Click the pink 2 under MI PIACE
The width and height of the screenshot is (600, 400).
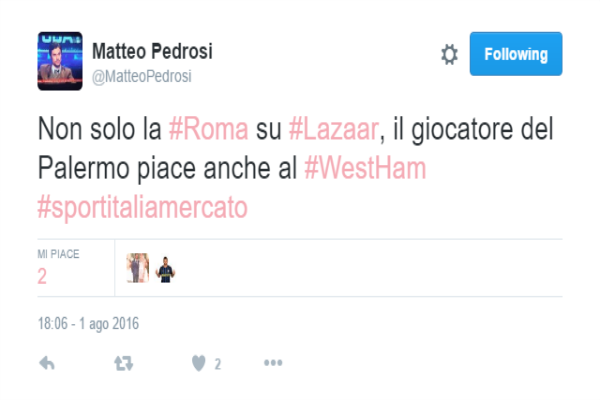(42, 276)
